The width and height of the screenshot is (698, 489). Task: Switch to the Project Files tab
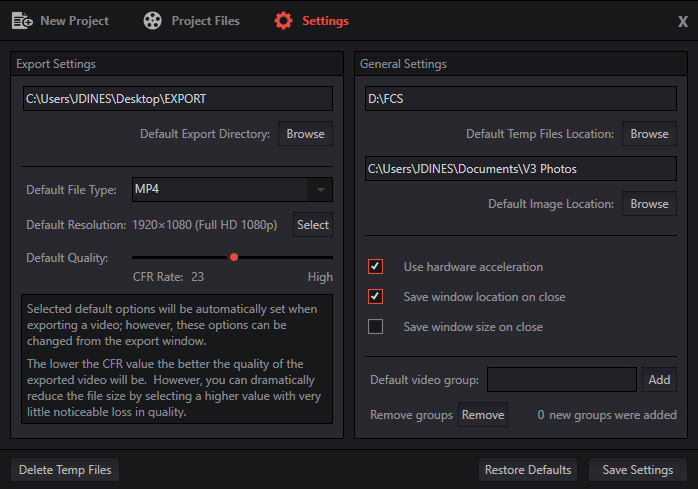point(191,21)
